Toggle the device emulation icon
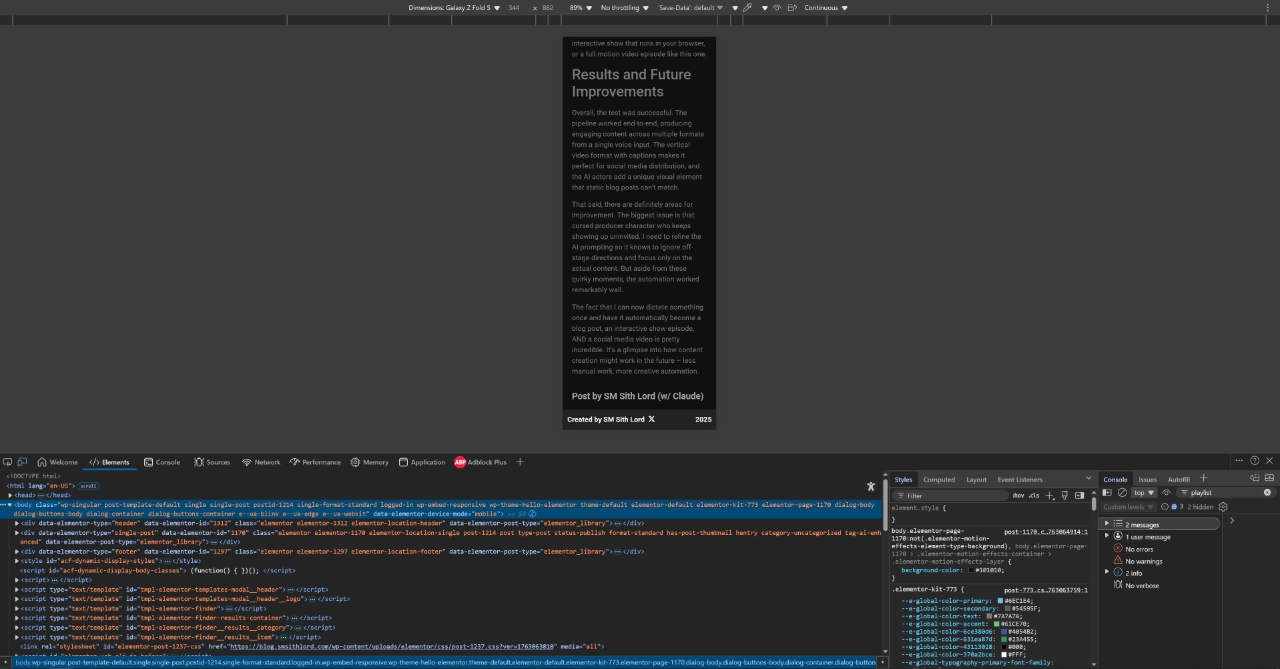Image resolution: width=1280 pixels, height=669 pixels. click(21, 462)
